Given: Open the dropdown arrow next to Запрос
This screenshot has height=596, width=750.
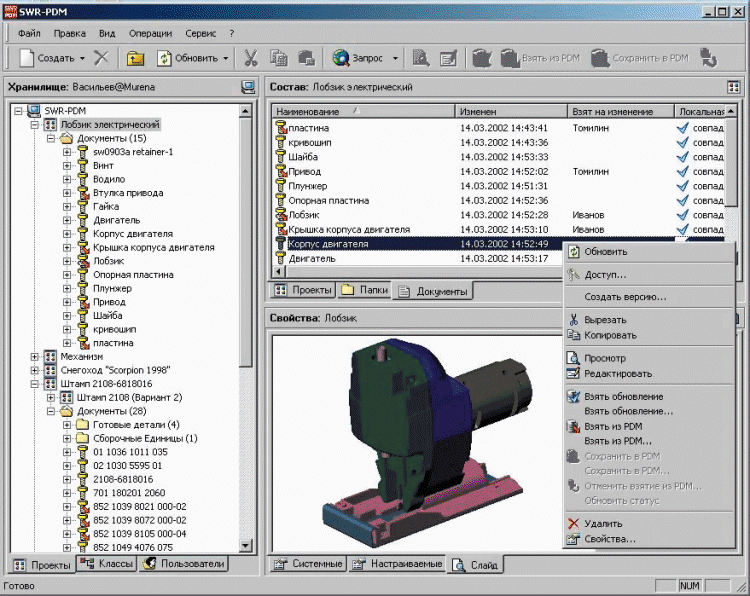Looking at the screenshot, I should [396, 58].
